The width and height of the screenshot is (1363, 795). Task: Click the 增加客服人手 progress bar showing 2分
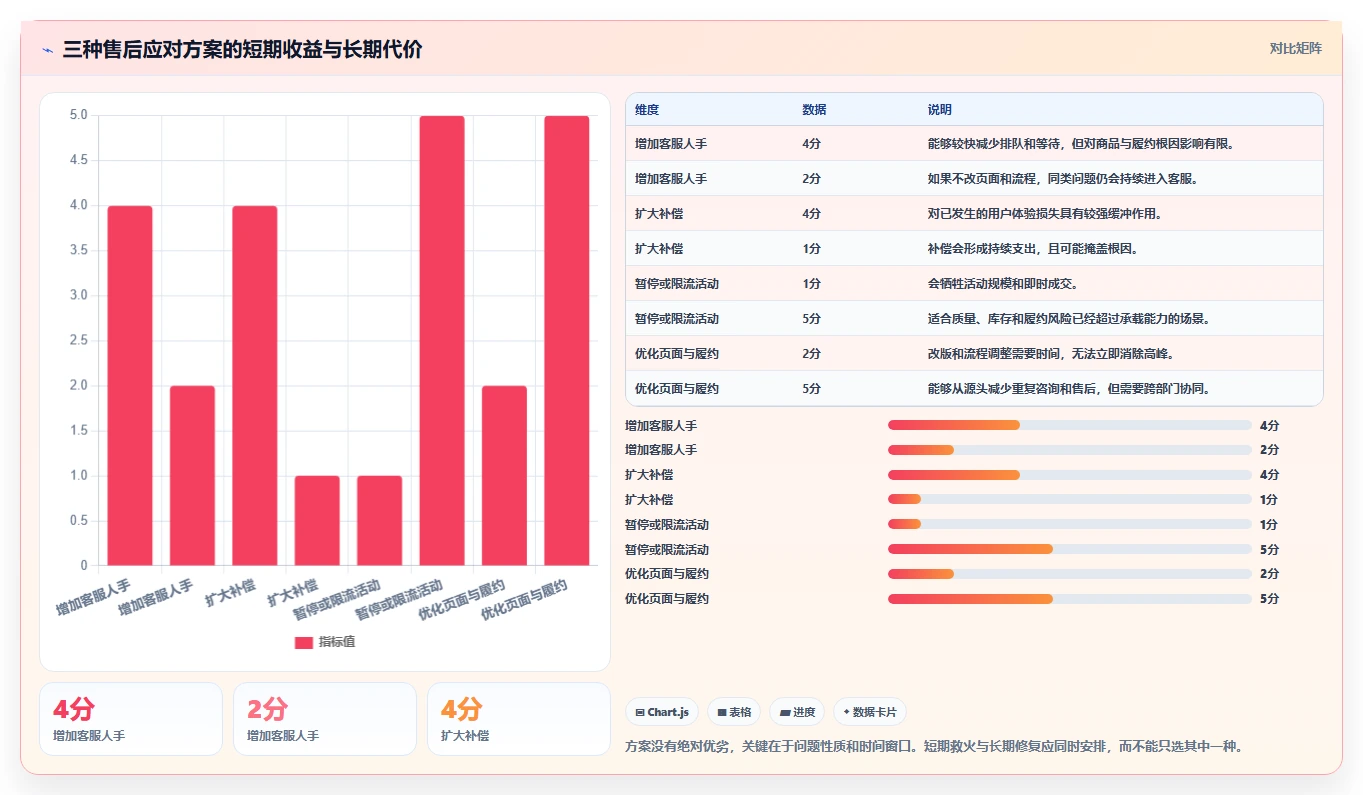(x=1069, y=450)
